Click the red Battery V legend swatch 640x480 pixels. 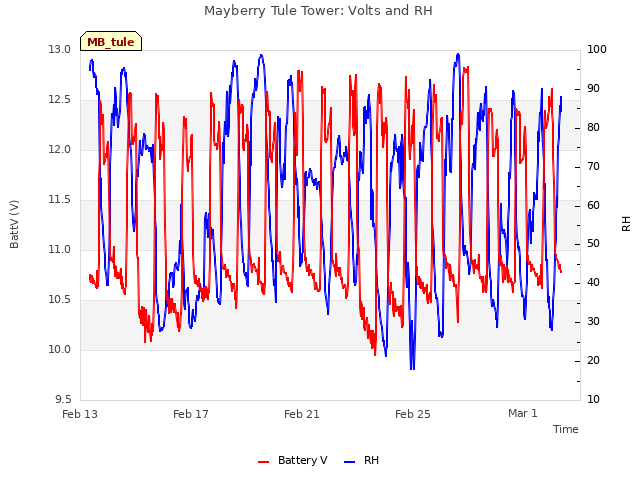tap(264, 462)
